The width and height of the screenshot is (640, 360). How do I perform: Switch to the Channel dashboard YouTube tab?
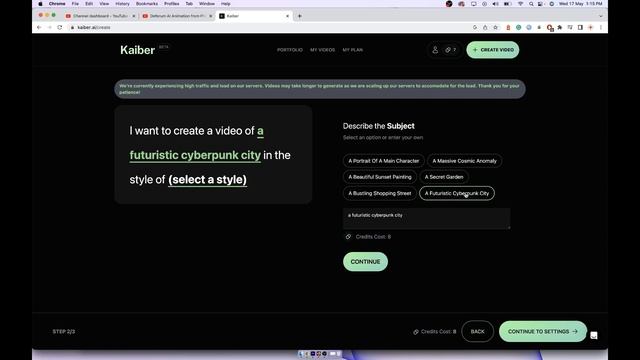tap(100, 16)
